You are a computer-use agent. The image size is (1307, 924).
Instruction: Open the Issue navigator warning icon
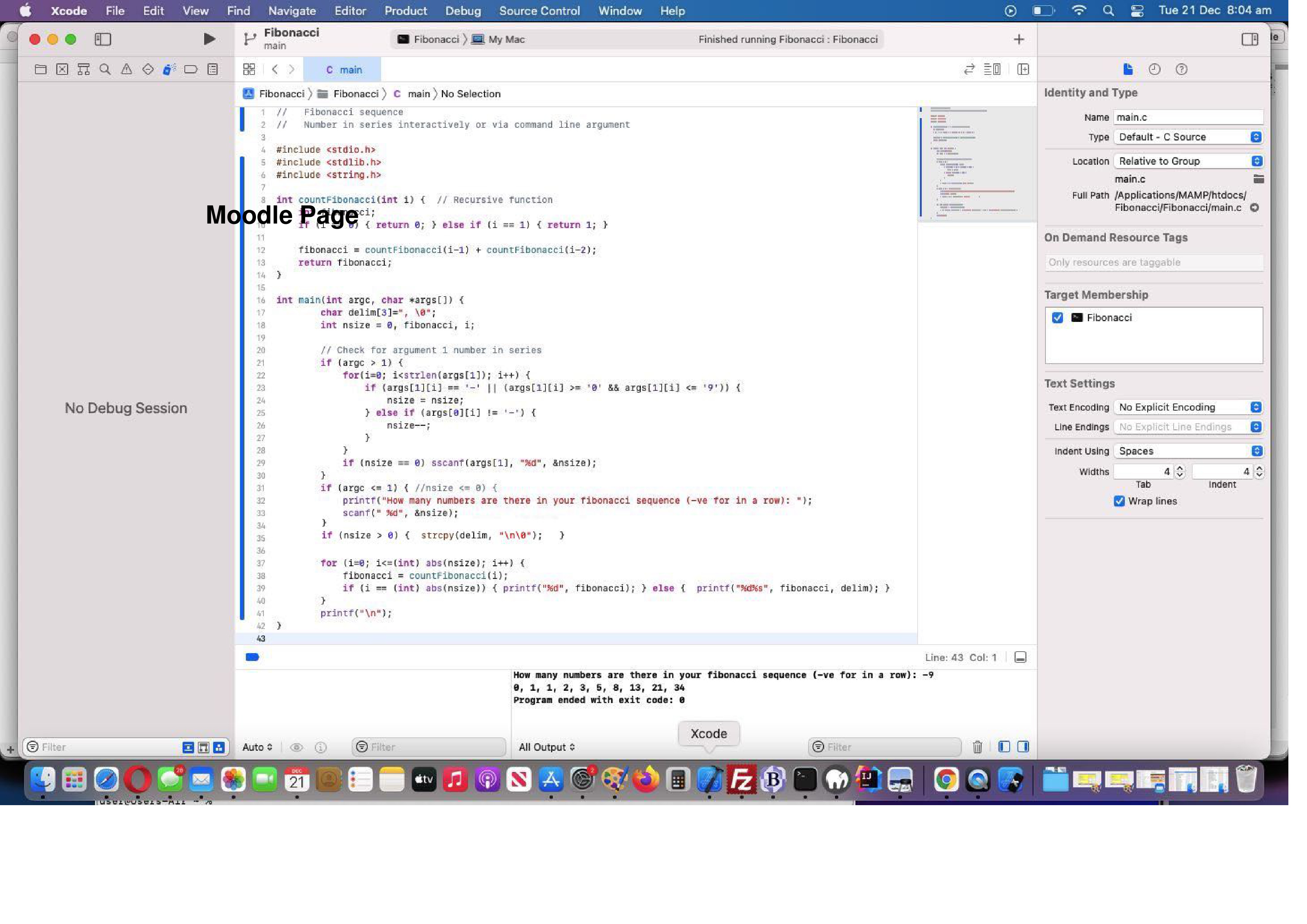[126, 69]
